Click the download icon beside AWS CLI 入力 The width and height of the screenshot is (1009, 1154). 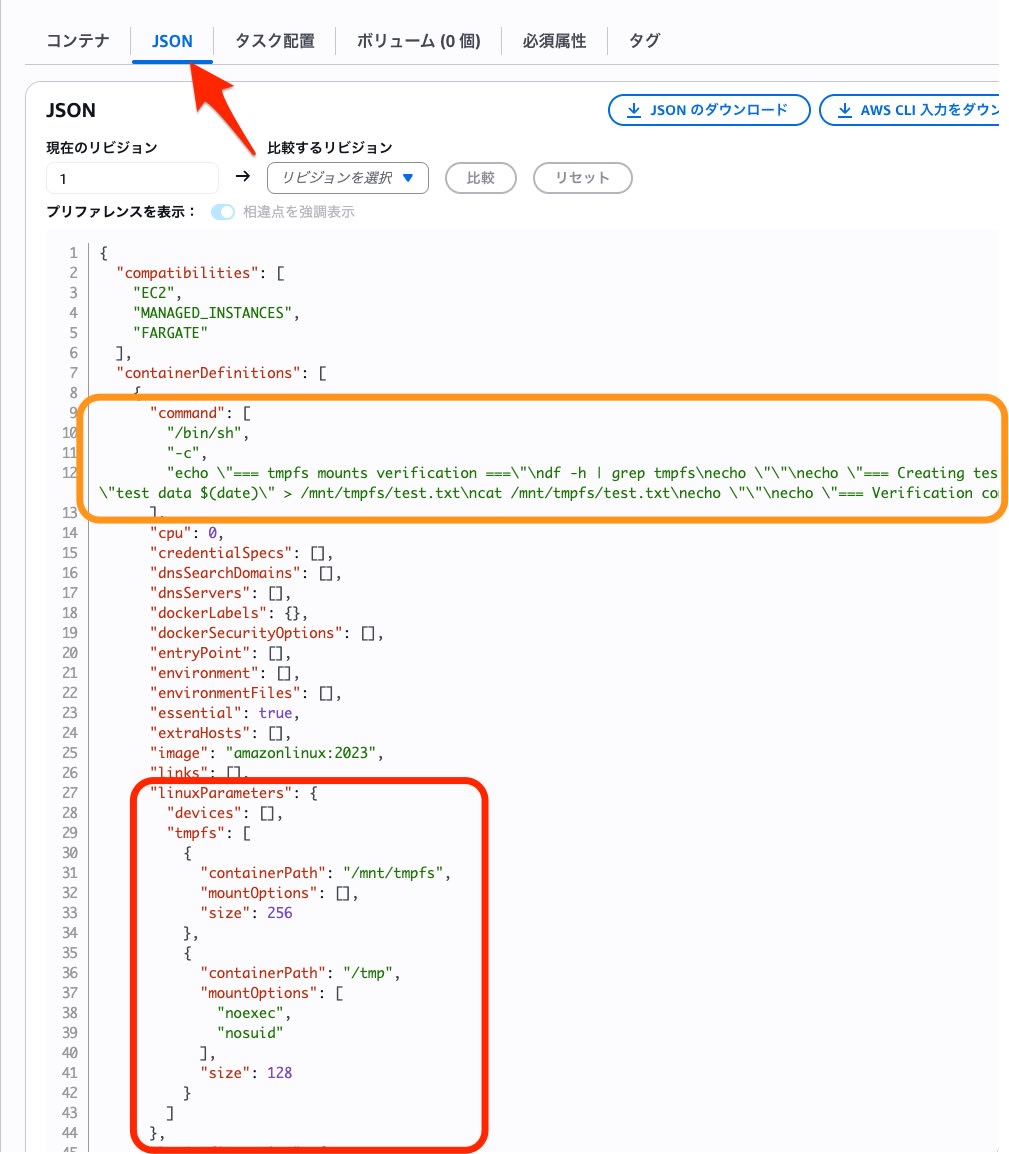tap(844, 111)
